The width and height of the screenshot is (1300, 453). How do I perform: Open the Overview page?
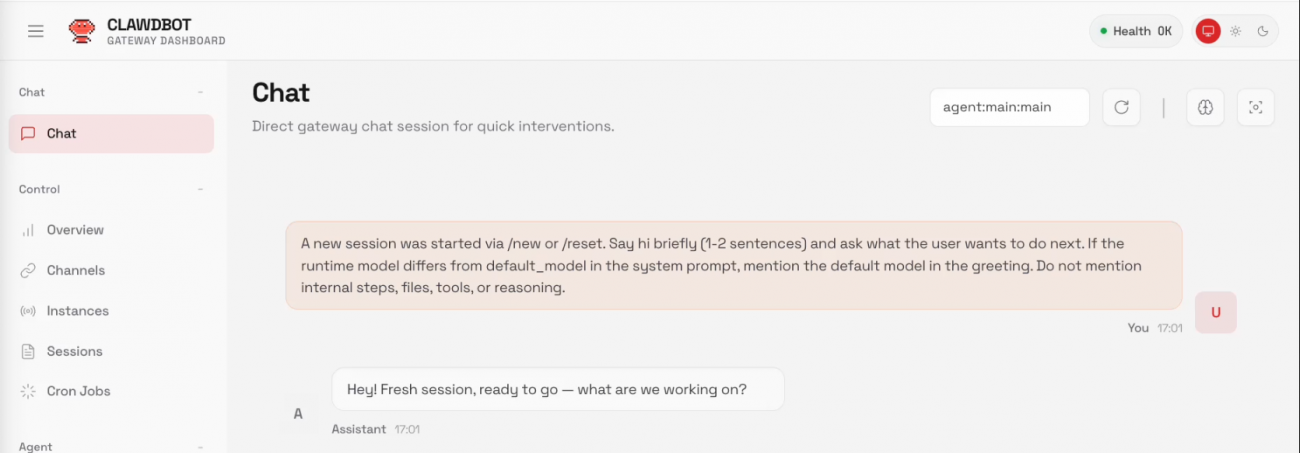tap(75, 230)
